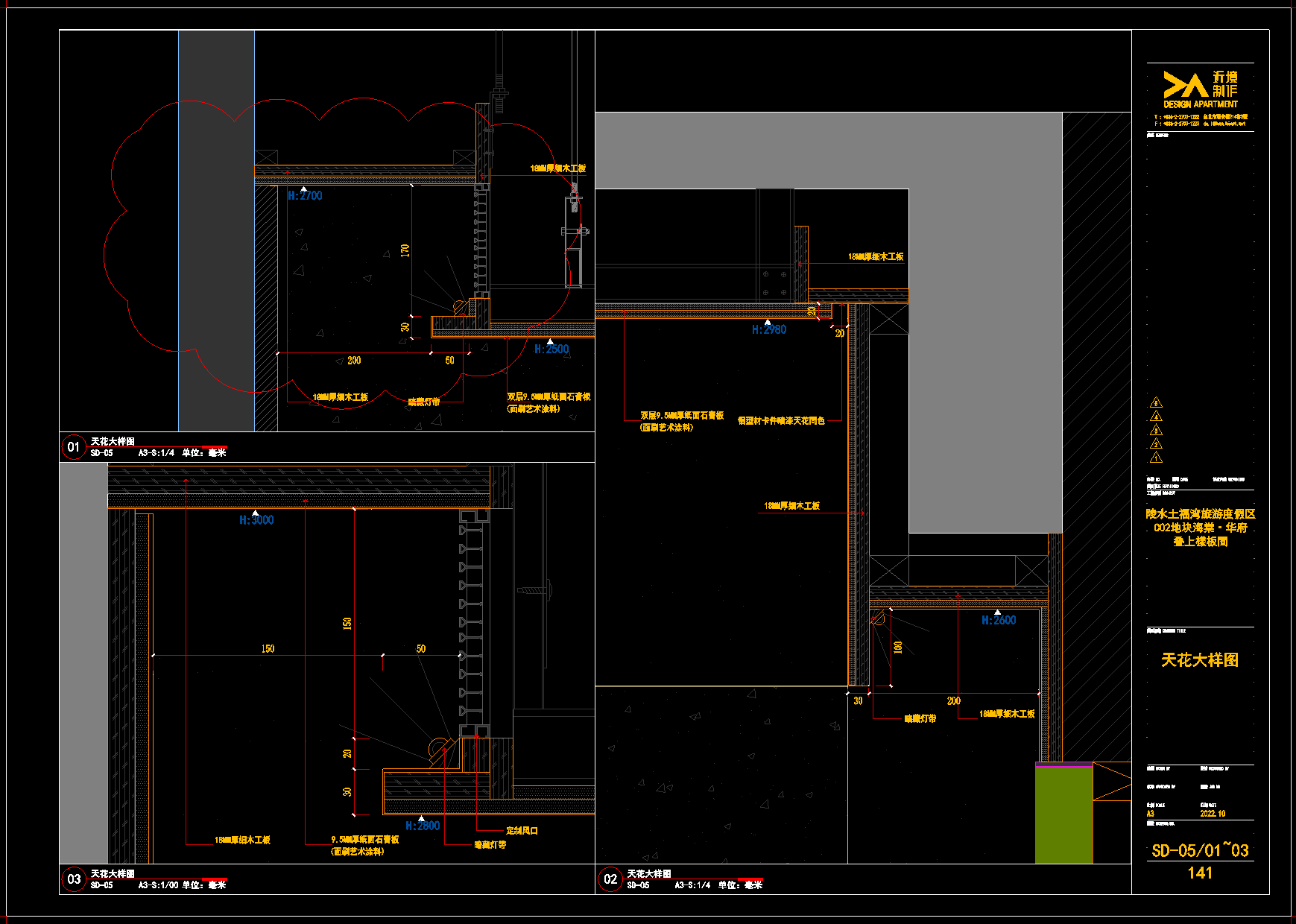Click detail number circle 01
The height and width of the screenshot is (924, 1296).
point(73,447)
